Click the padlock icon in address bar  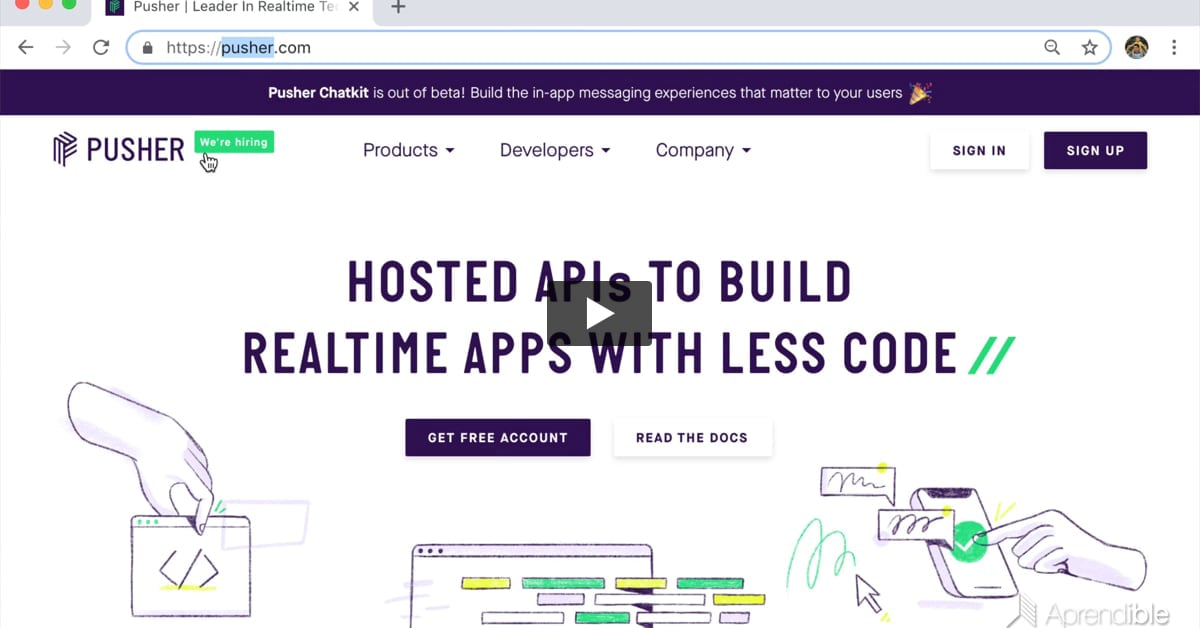pos(148,47)
